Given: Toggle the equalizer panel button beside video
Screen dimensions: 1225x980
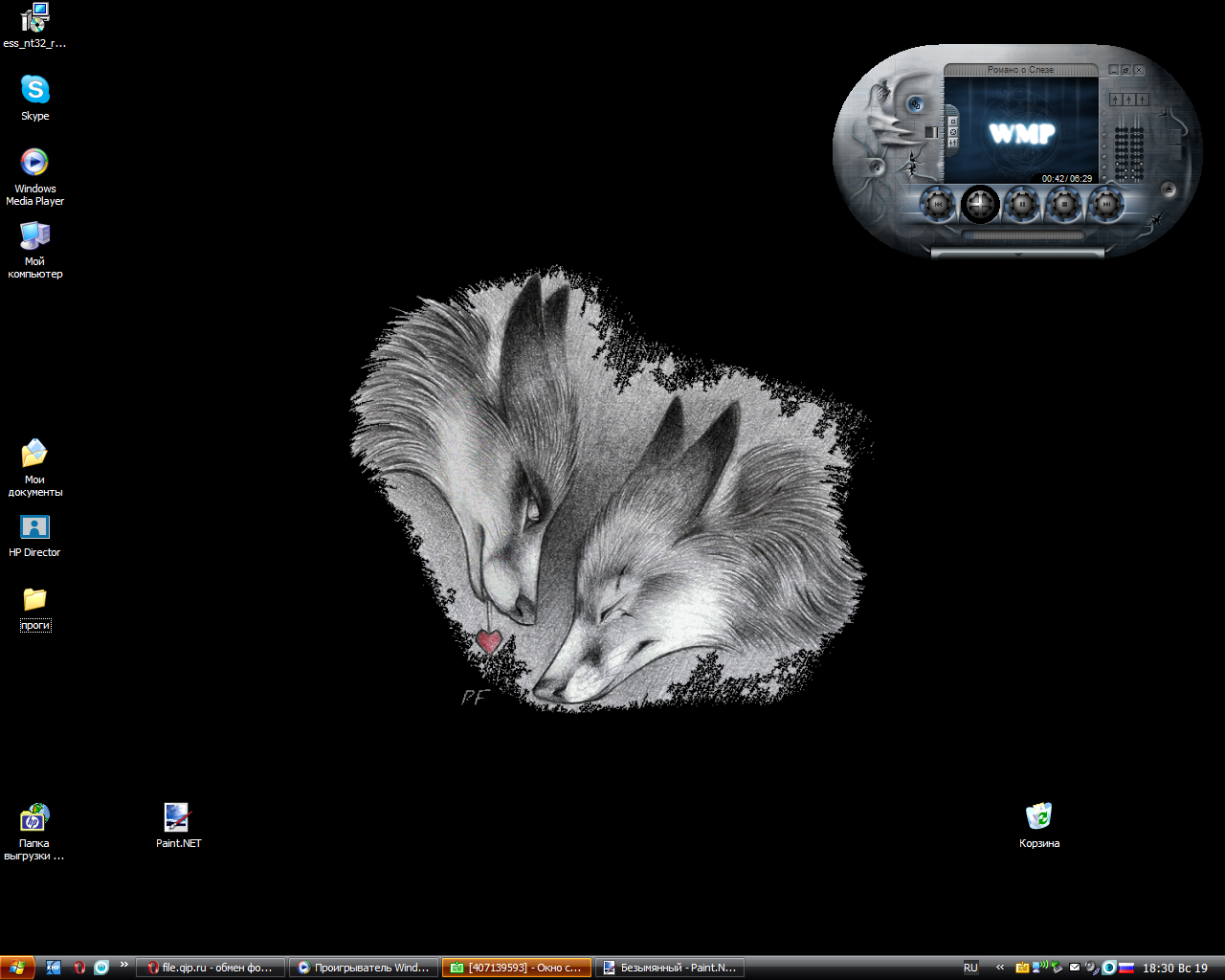Looking at the screenshot, I should 953,143.
